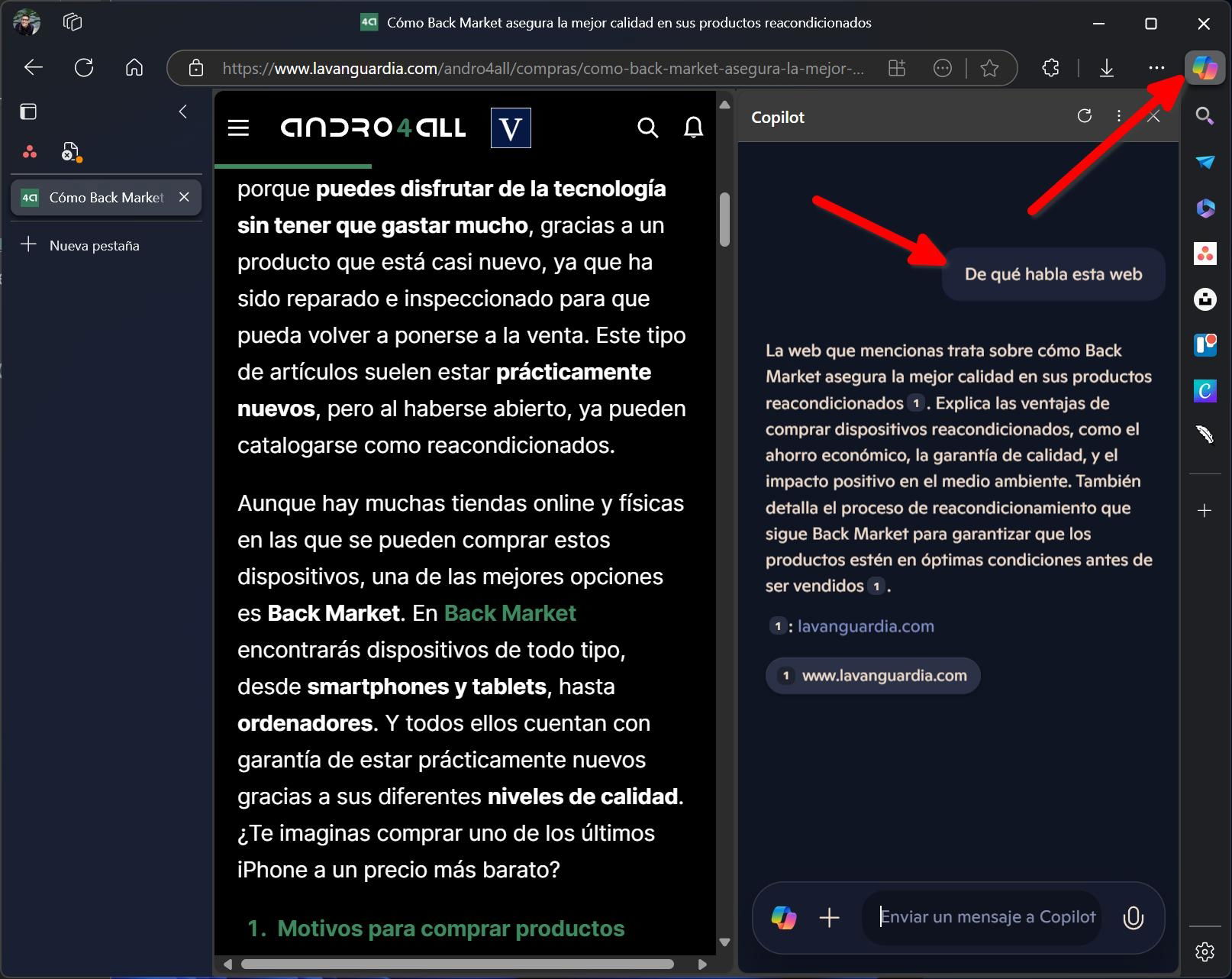View site information lock icon
This screenshot has height=979, width=1232.
pyautogui.click(x=196, y=68)
